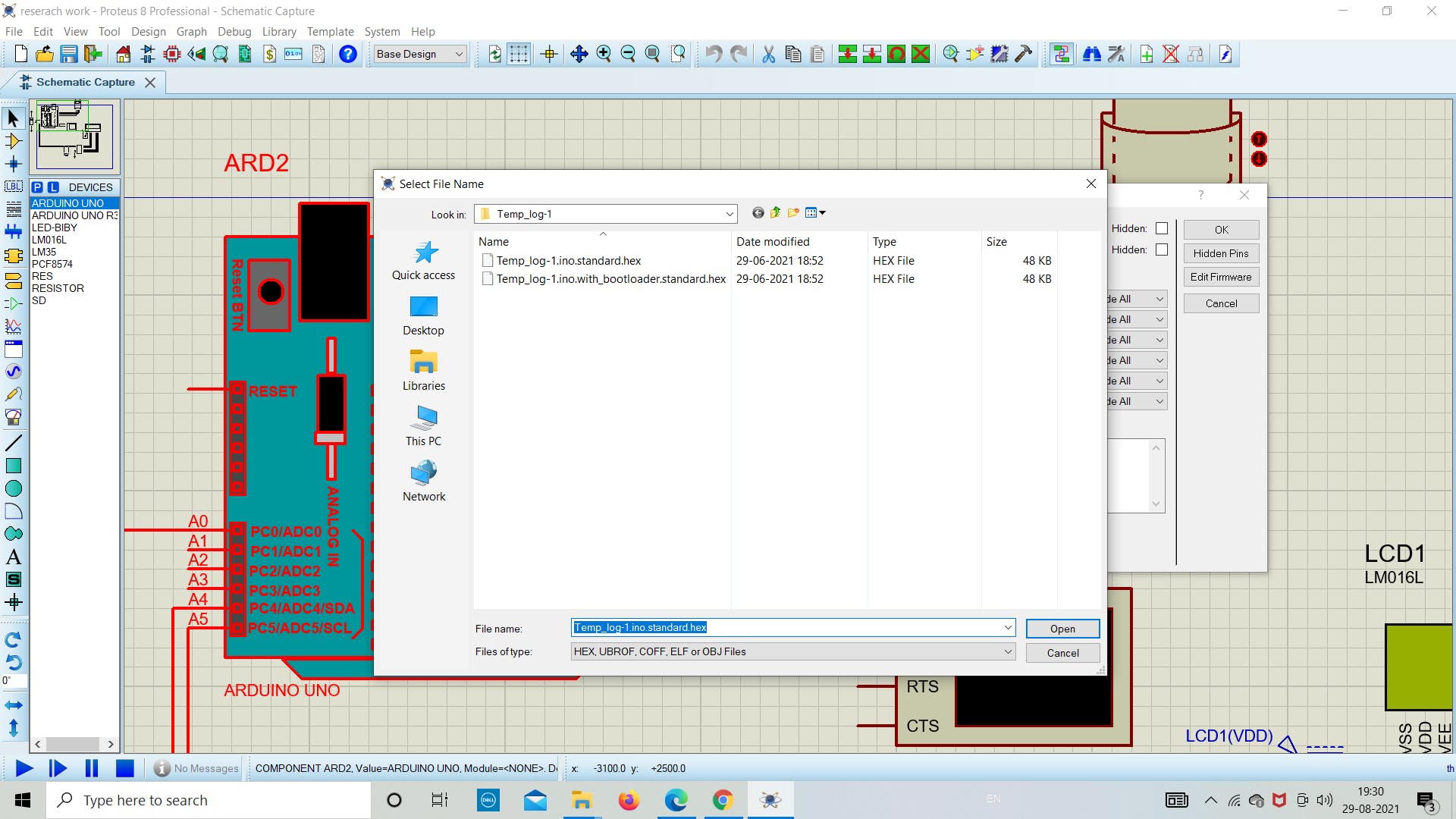
Task: Click the Edit Firmware button
Action: pos(1221,277)
